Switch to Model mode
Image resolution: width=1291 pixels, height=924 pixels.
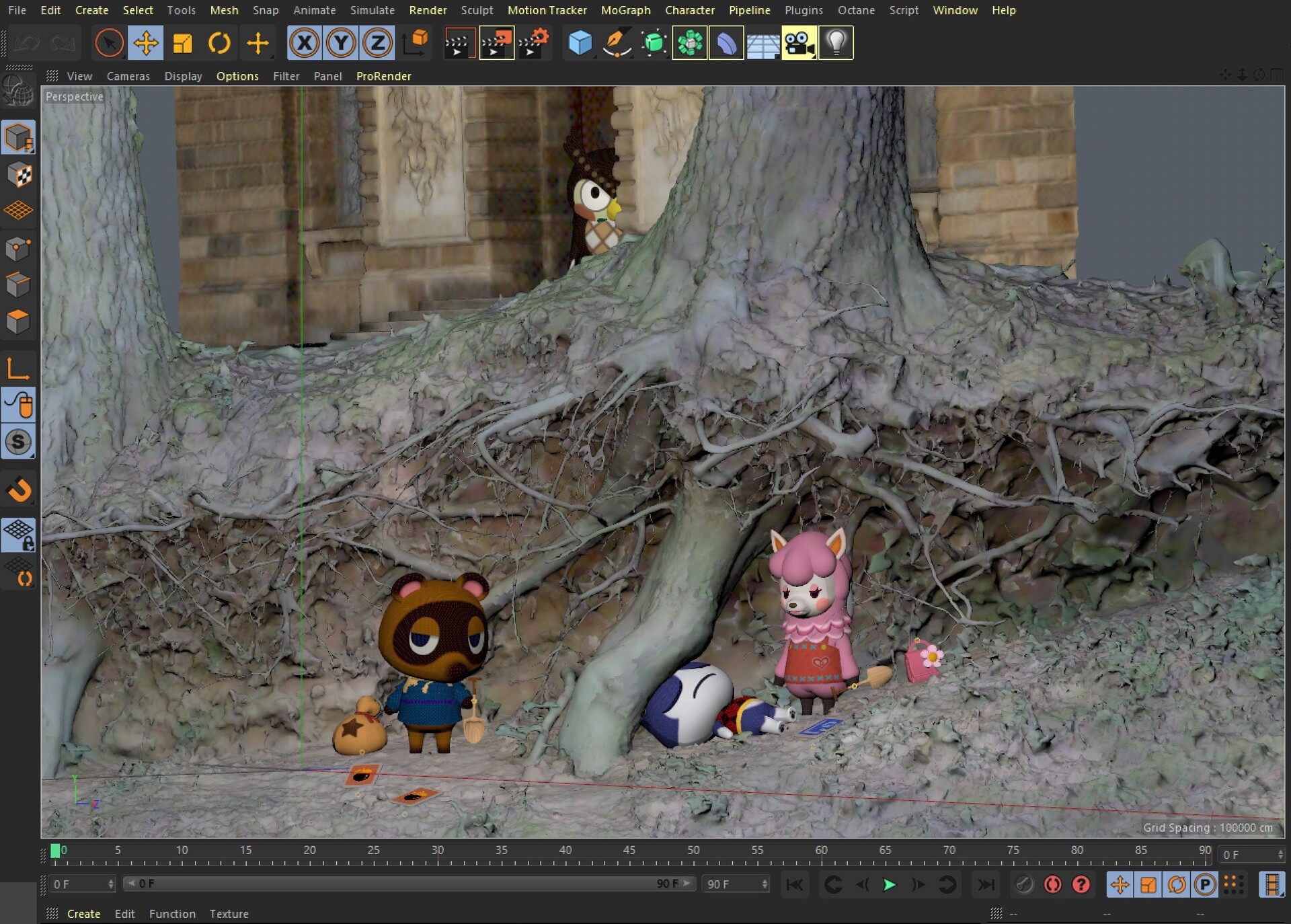(18, 138)
